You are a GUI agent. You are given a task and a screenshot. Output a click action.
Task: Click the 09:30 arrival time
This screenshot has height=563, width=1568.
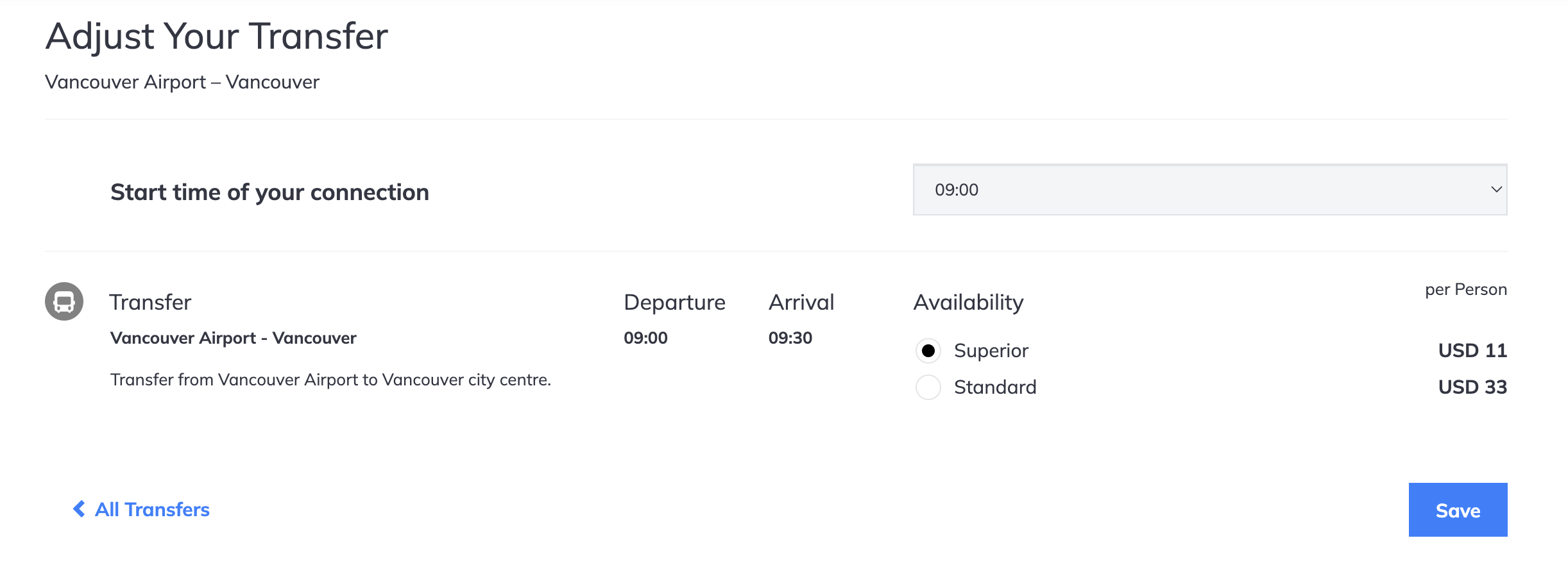tap(790, 338)
